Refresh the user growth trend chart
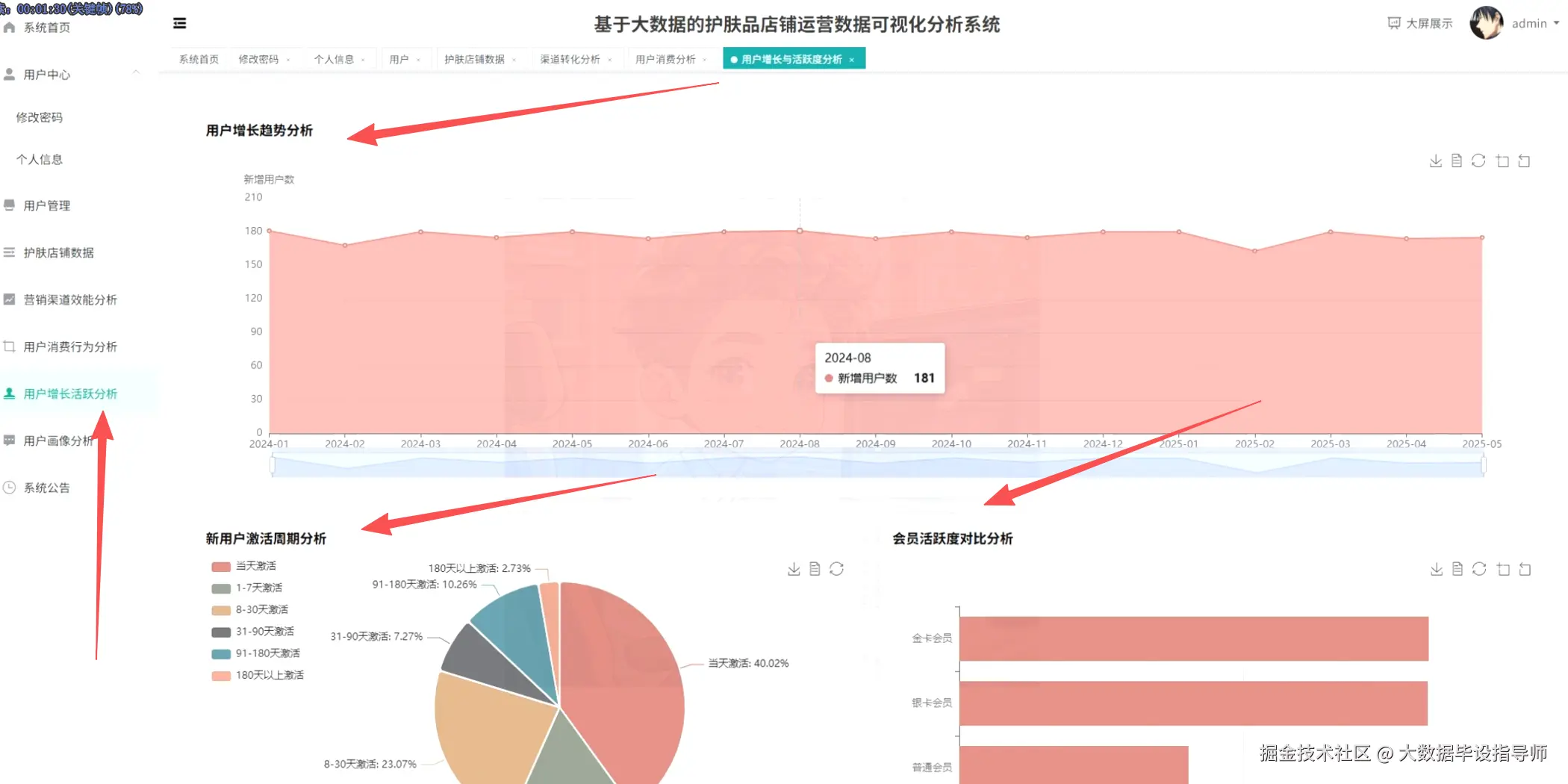1568x784 pixels. (x=1479, y=160)
